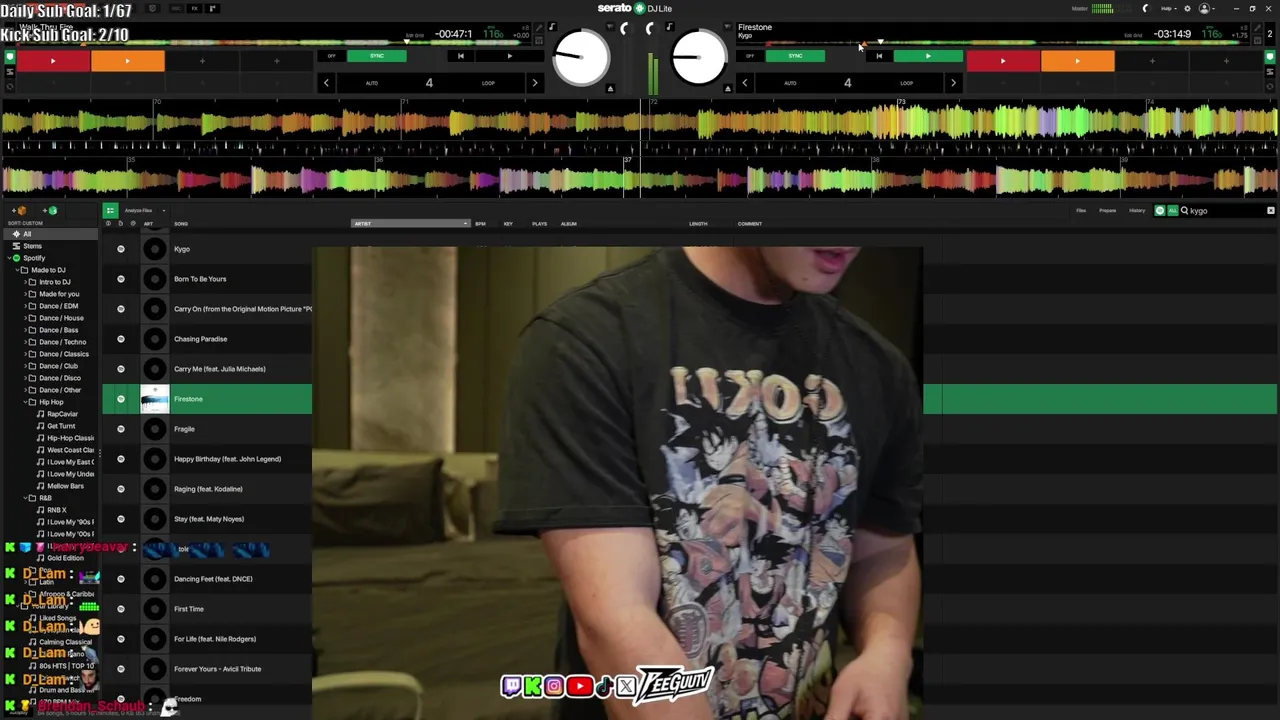The image size is (1280, 720).
Task: Play the left deck
Action: pyautogui.click(x=509, y=56)
